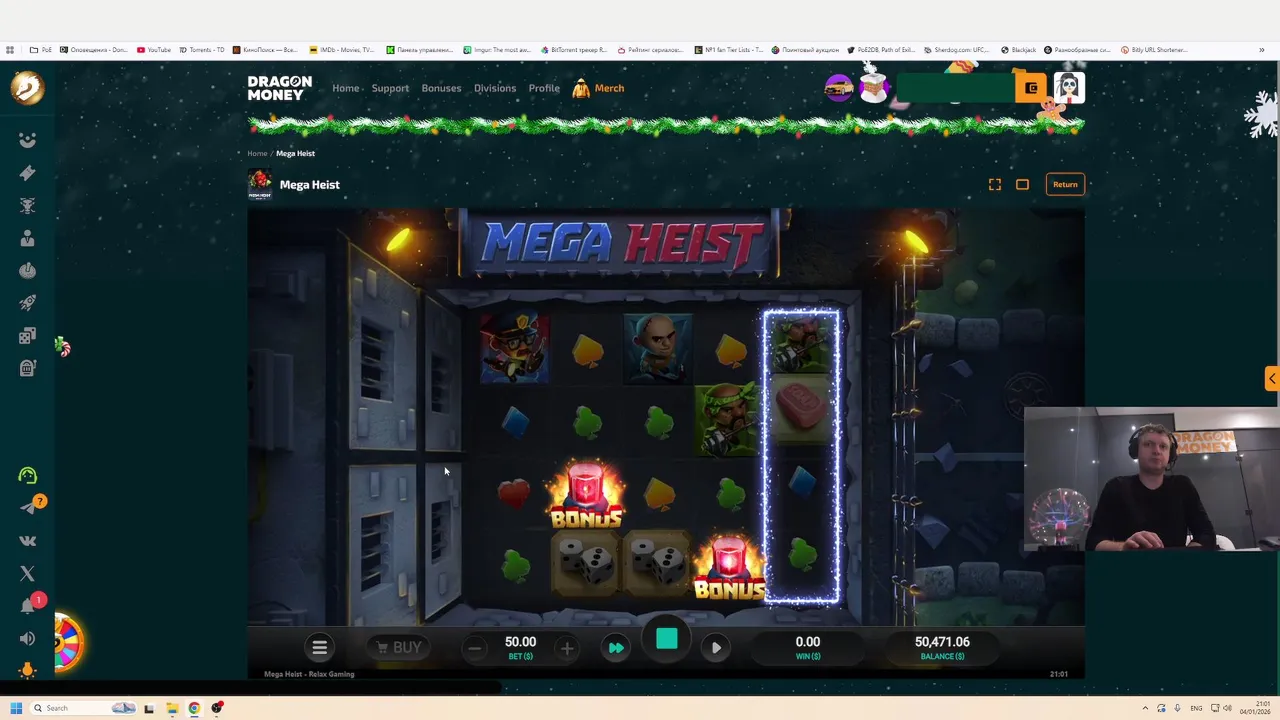Open the ENG language indicator
Screen dimensions: 1280x720
point(1196,708)
